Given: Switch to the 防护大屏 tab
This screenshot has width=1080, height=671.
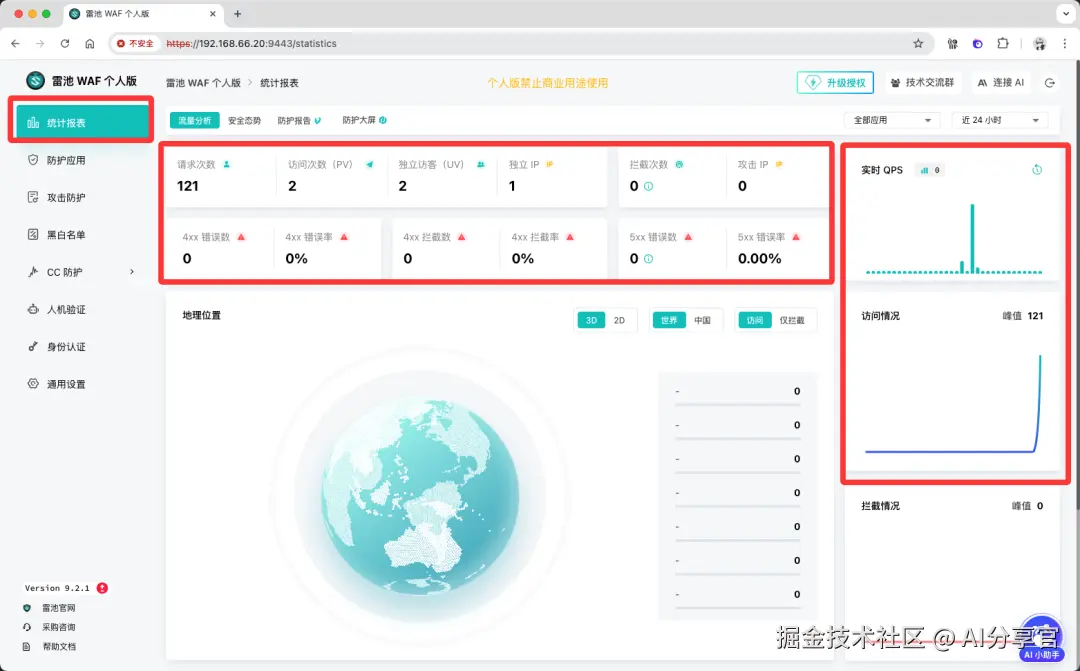Looking at the screenshot, I should (364, 120).
